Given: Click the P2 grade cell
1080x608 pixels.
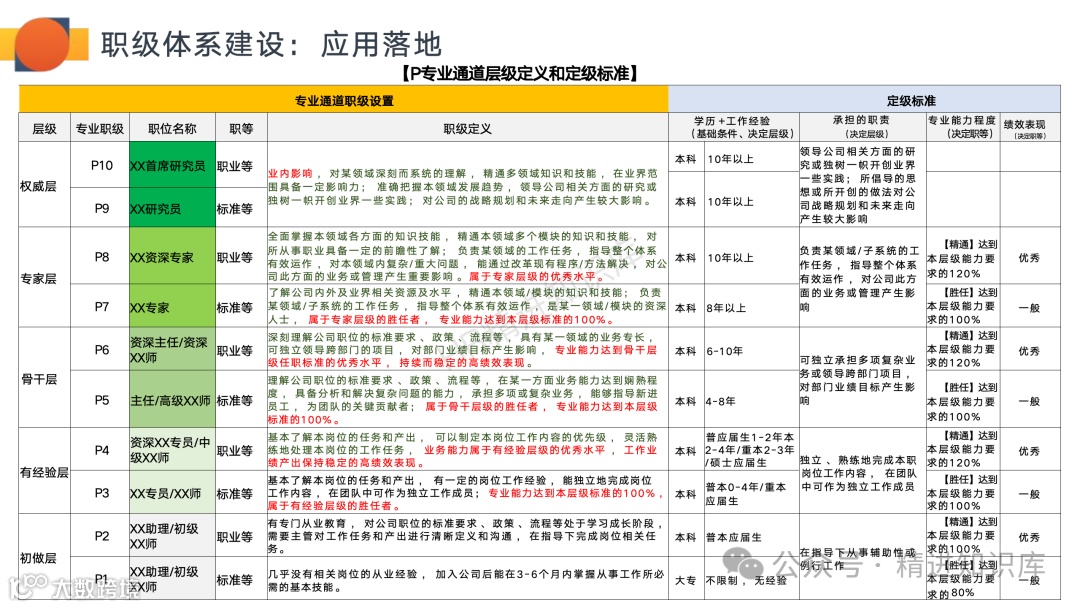Looking at the screenshot, I should pos(101,536).
